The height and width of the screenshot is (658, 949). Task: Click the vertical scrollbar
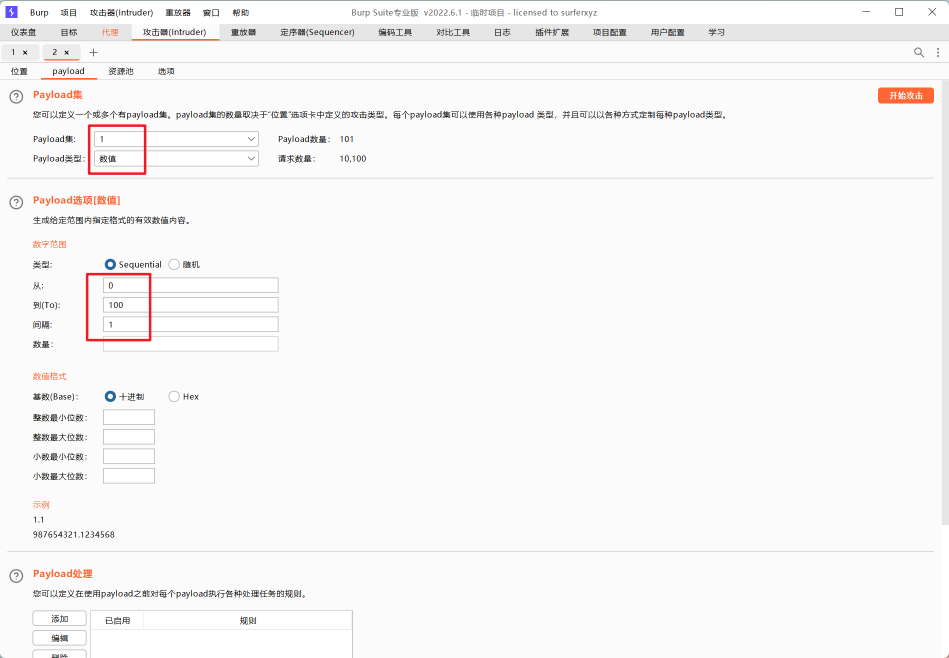945,303
